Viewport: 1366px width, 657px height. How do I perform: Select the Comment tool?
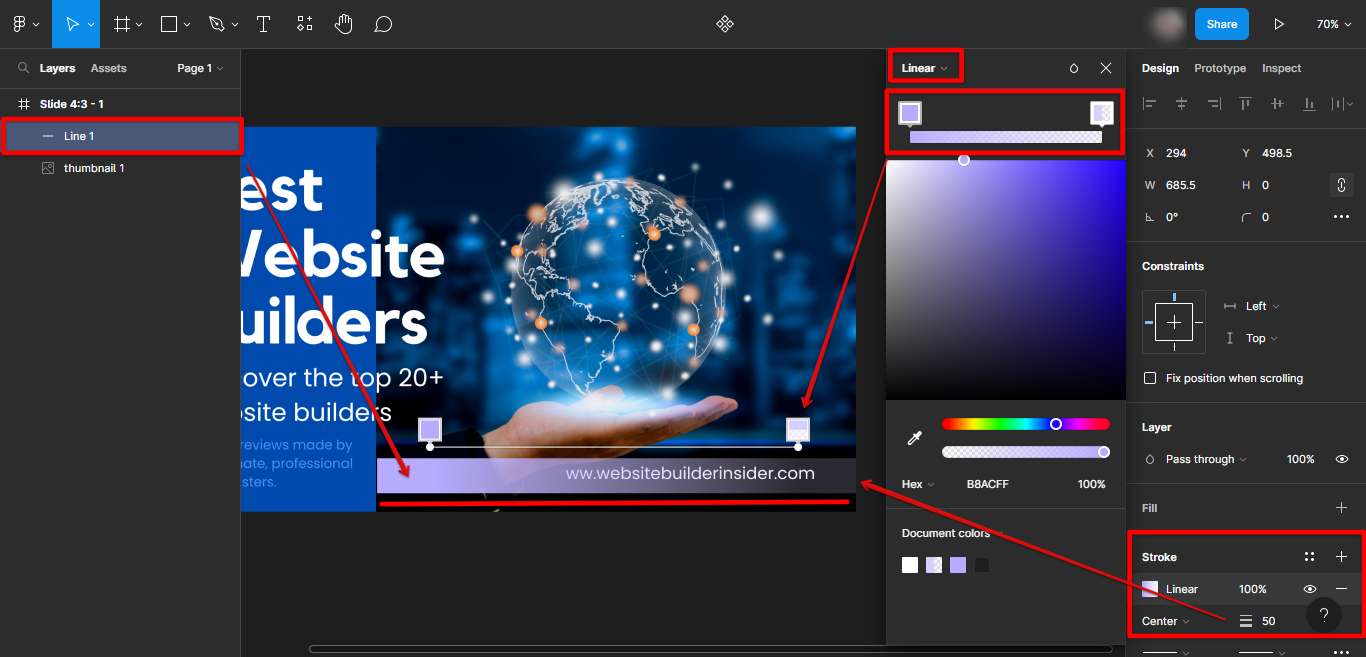(382, 24)
